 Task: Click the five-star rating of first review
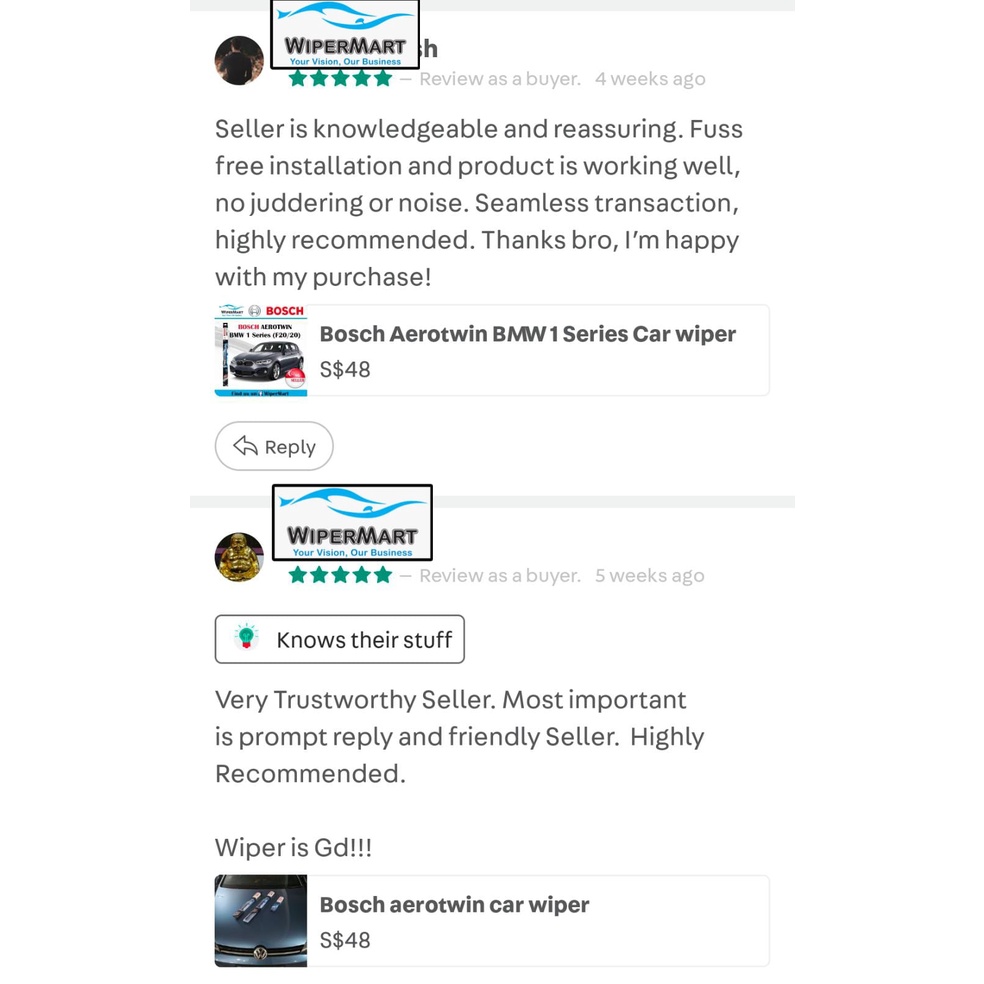(341, 79)
